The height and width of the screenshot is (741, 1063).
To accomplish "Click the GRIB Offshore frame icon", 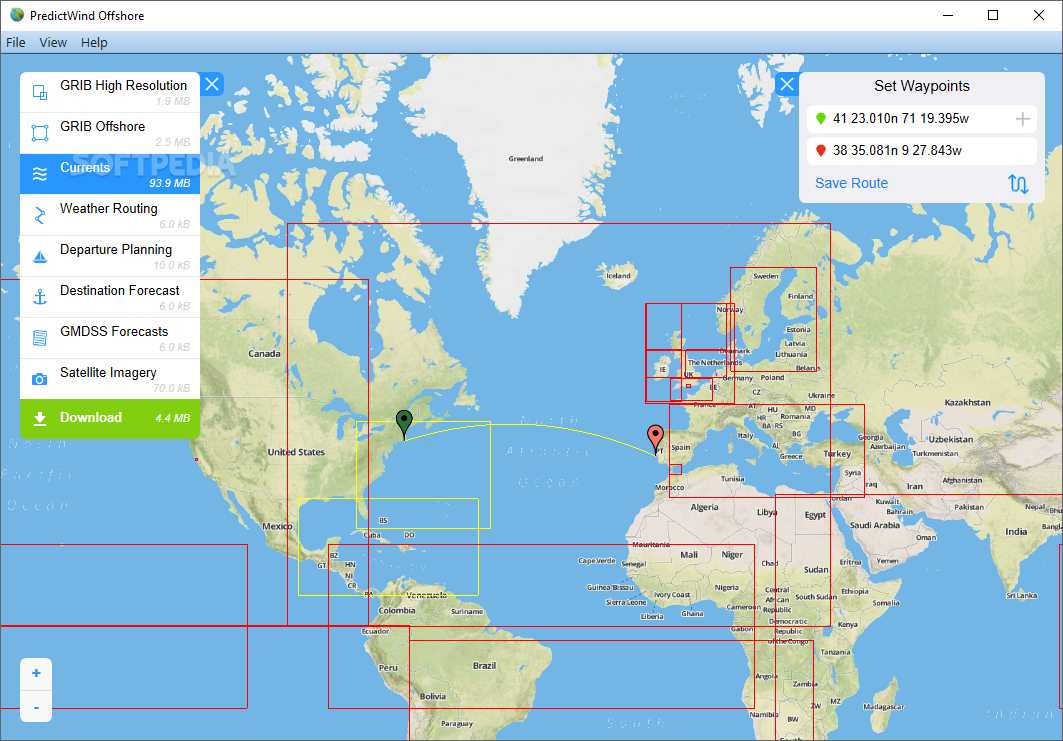I will (x=40, y=133).
